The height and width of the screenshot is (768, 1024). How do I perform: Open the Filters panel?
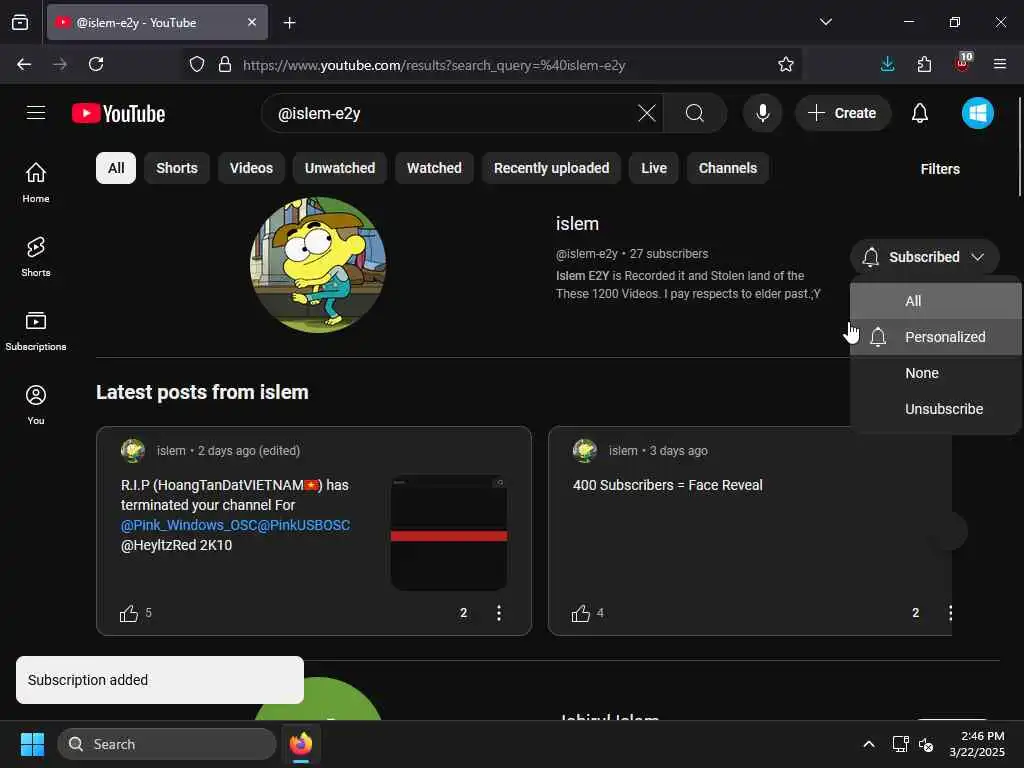(x=940, y=168)
